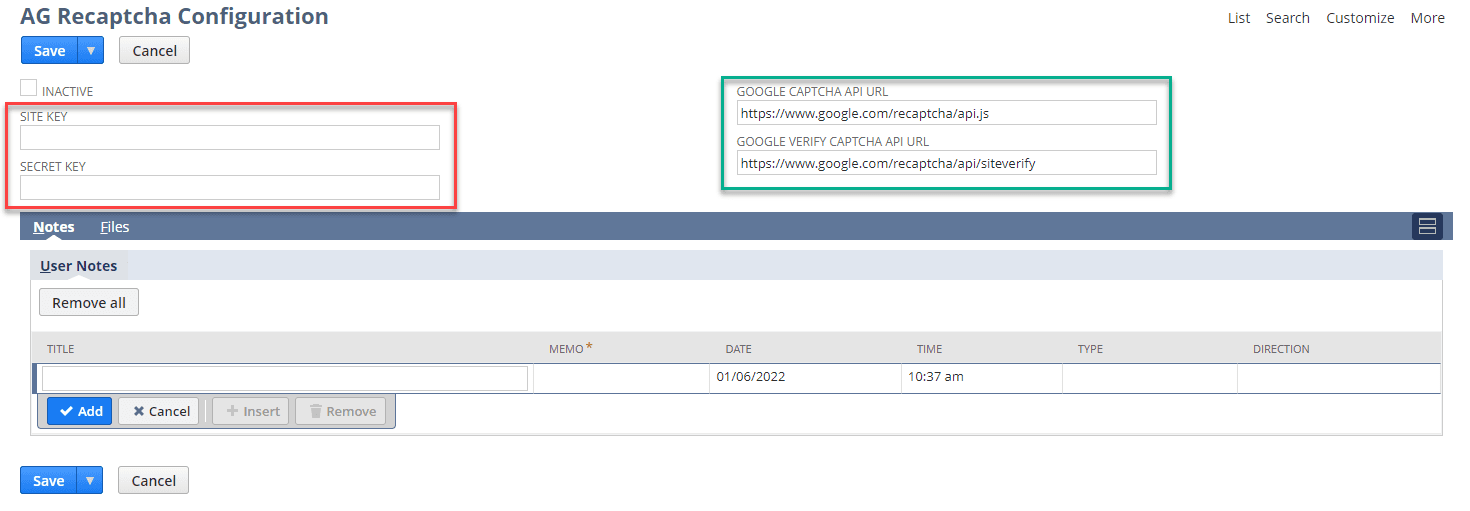Select the User Notes subtab
This screenshot has height=511, width=1470.
click(79, 266)
